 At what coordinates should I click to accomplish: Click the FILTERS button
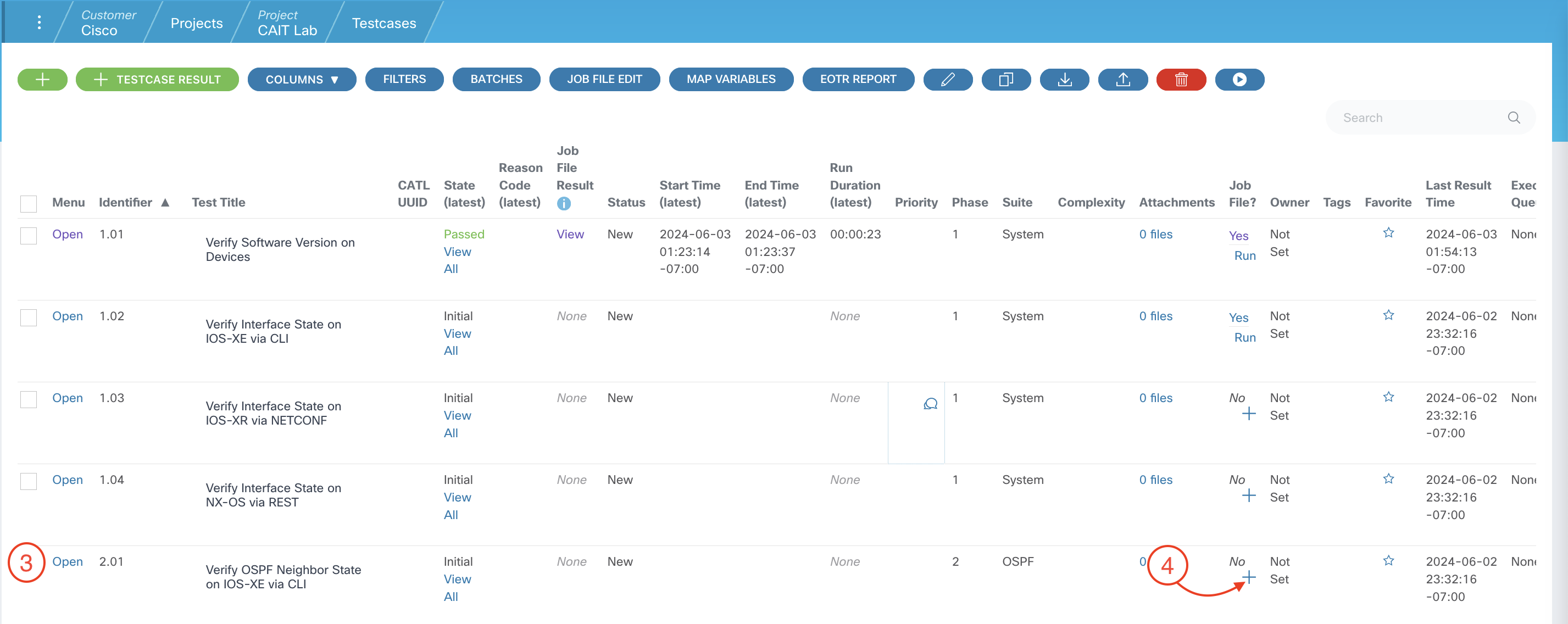(404, 79)
